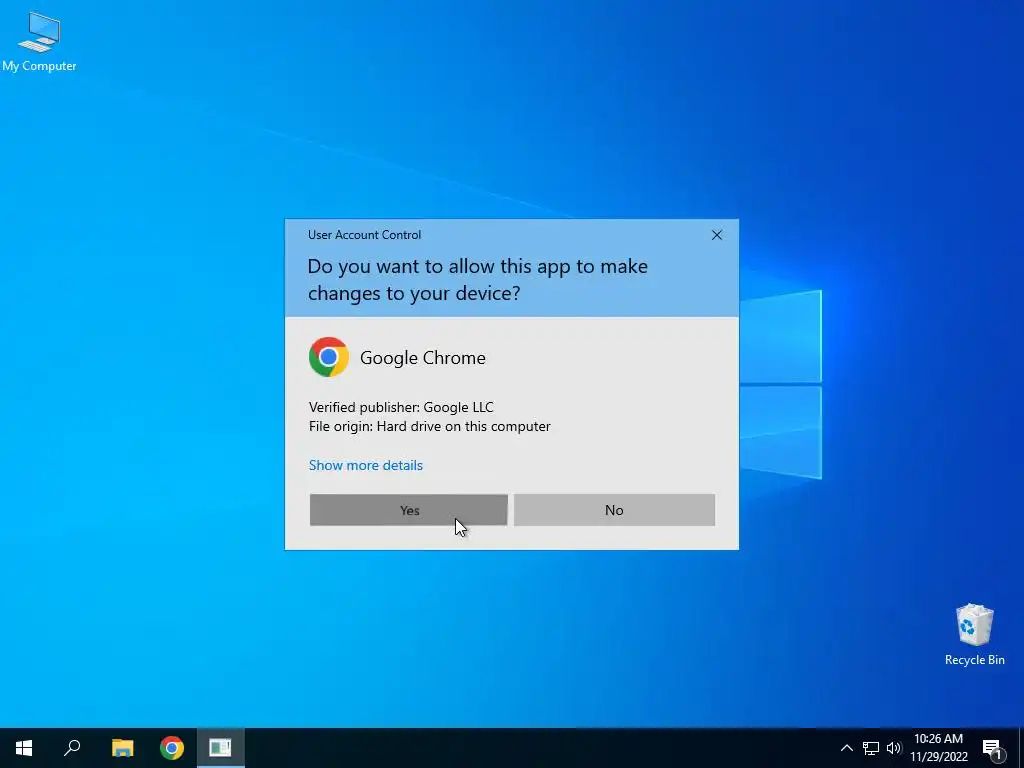Open the volume speaker tray icon
This screenshot has width=1024, height=768.
pos(893,748)
